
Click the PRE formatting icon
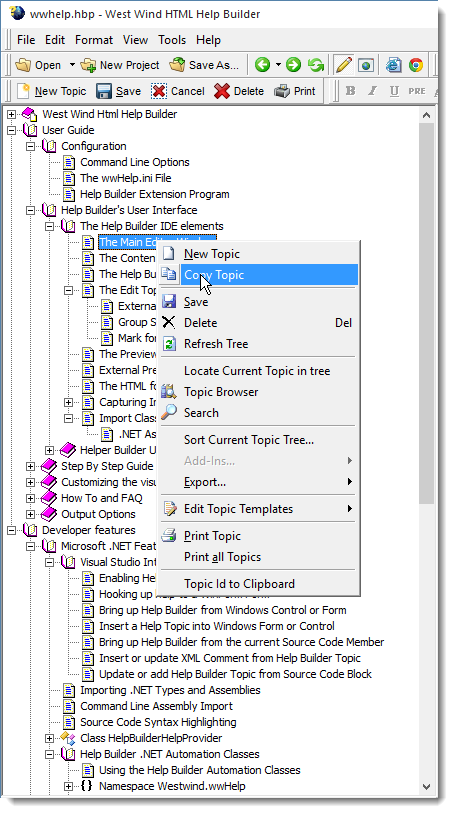pos(417,91)
